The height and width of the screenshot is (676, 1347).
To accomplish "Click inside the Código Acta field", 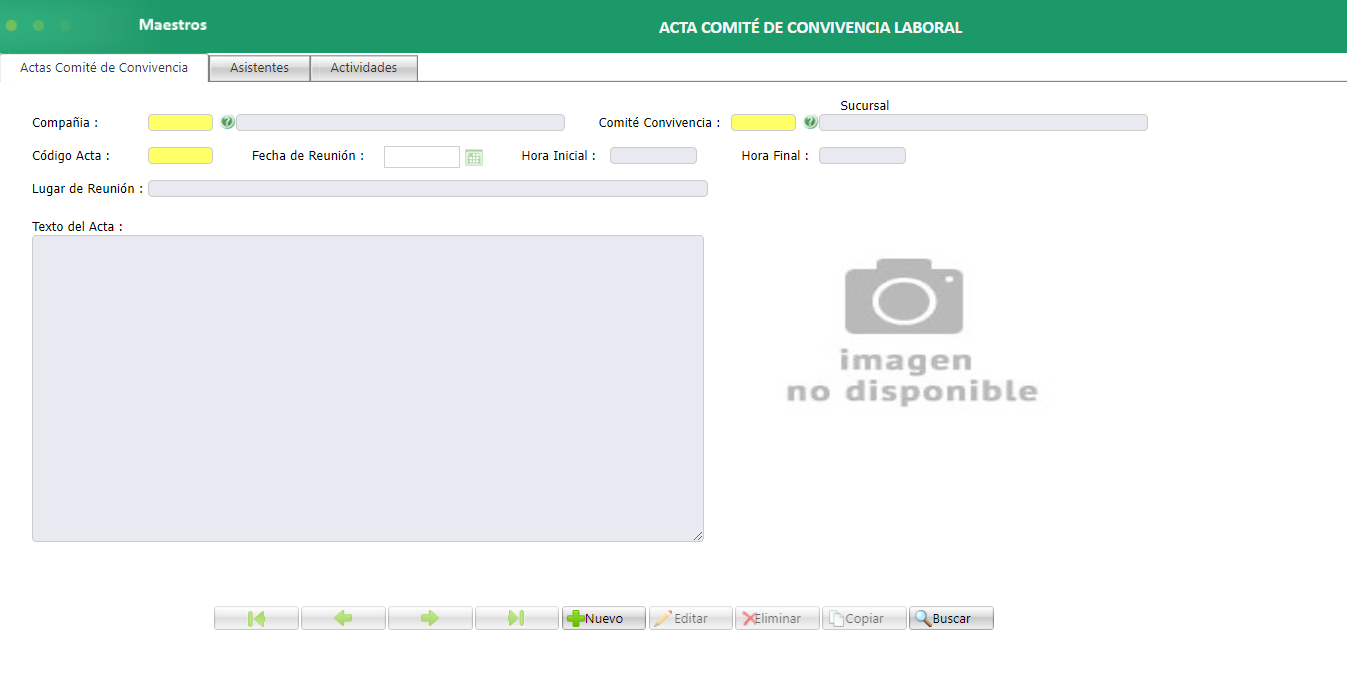I will pos(180,155).
